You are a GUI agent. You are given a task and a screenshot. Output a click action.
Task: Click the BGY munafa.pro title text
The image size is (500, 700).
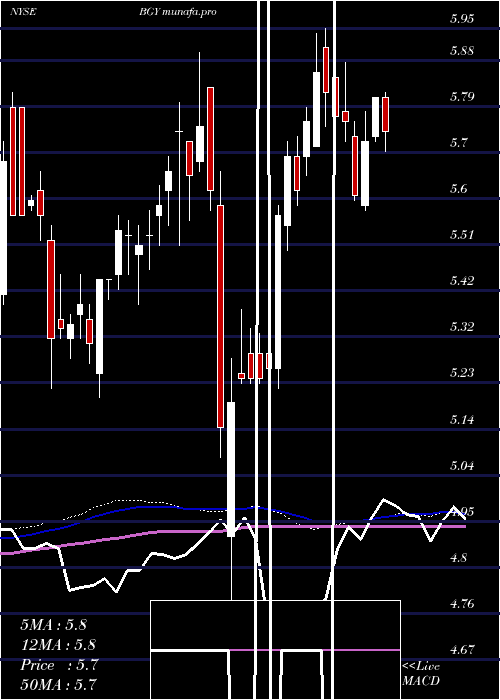[177, 12]
